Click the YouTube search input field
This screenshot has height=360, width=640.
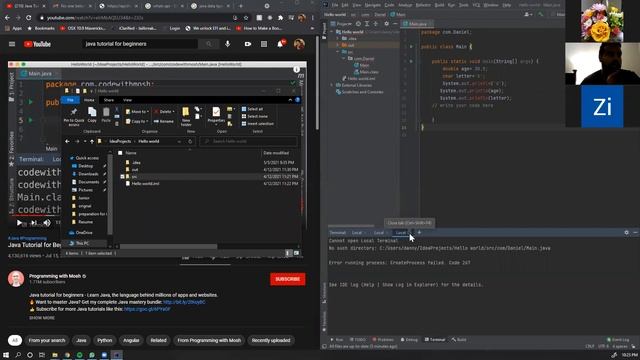[140, 44]
